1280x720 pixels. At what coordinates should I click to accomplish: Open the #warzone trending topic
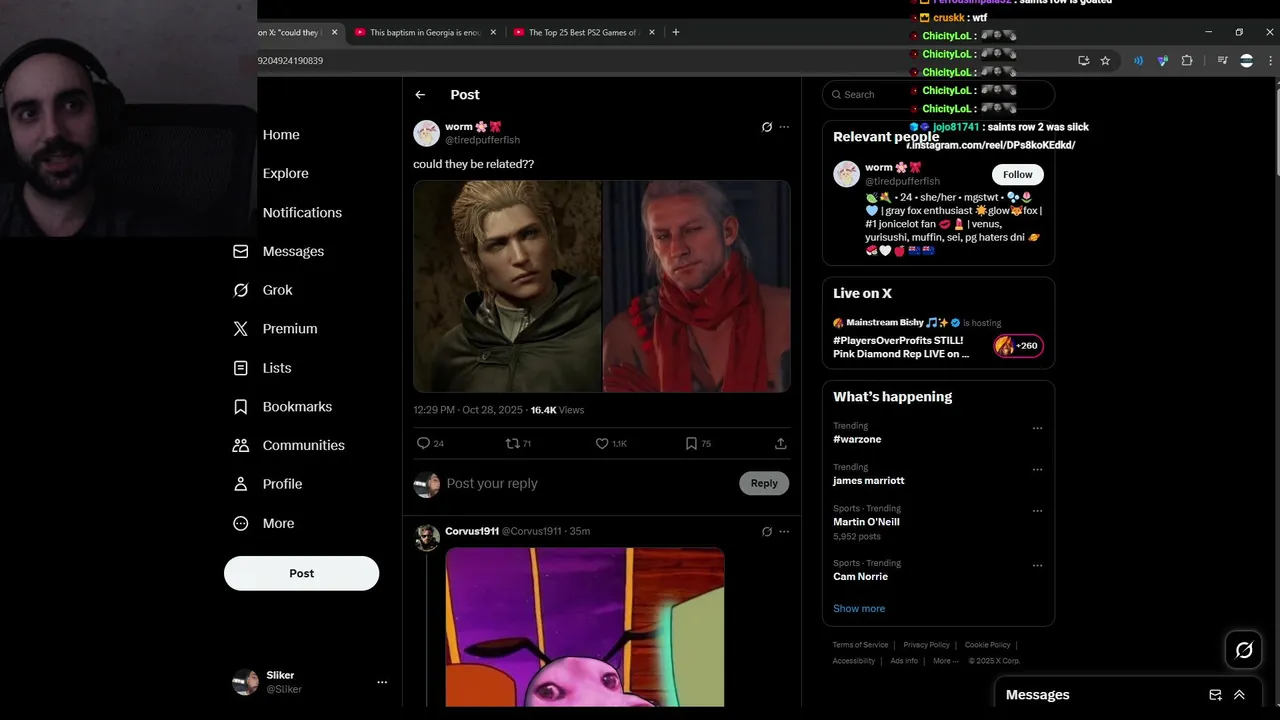(857, 439)
